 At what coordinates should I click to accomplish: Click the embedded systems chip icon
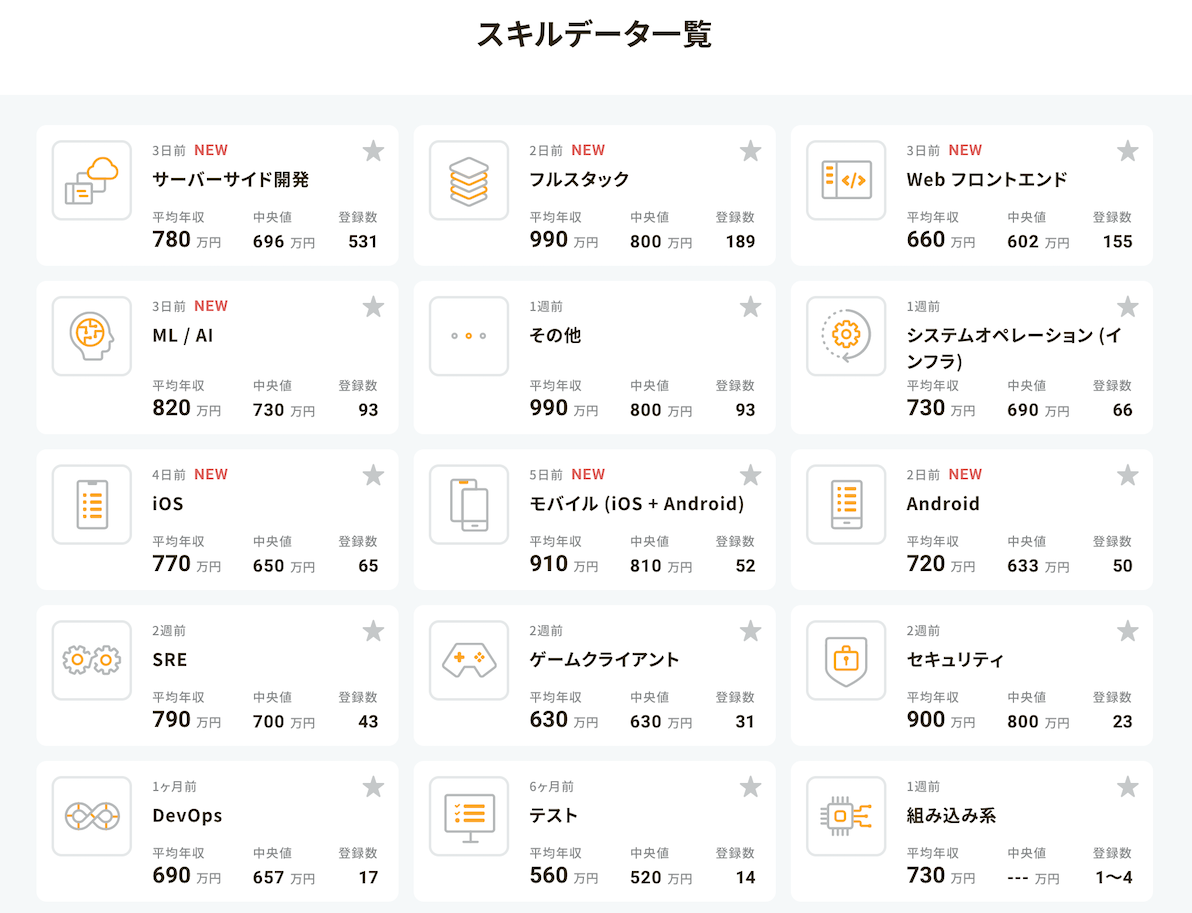846,816
